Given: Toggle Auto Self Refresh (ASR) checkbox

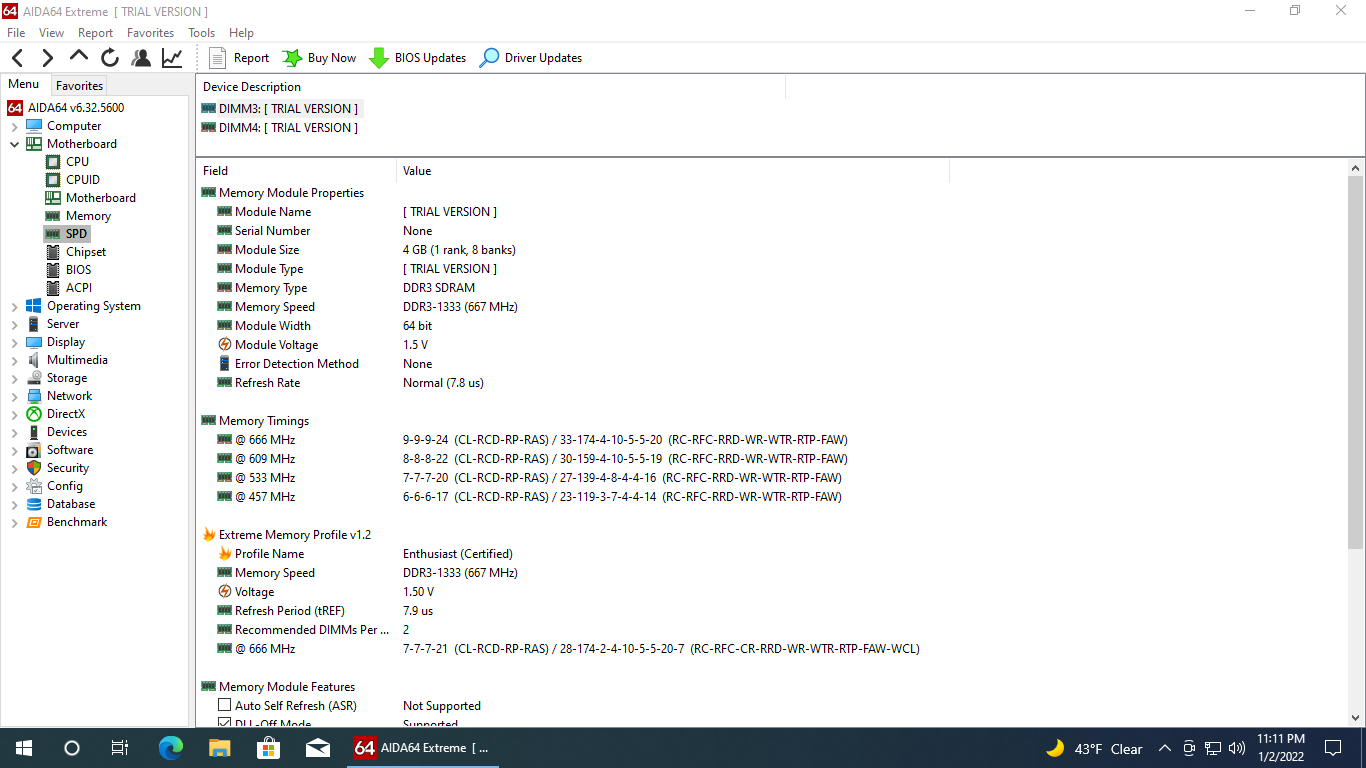Looking at the screenshot, I should pyautogui.click(x=224, y=706).
